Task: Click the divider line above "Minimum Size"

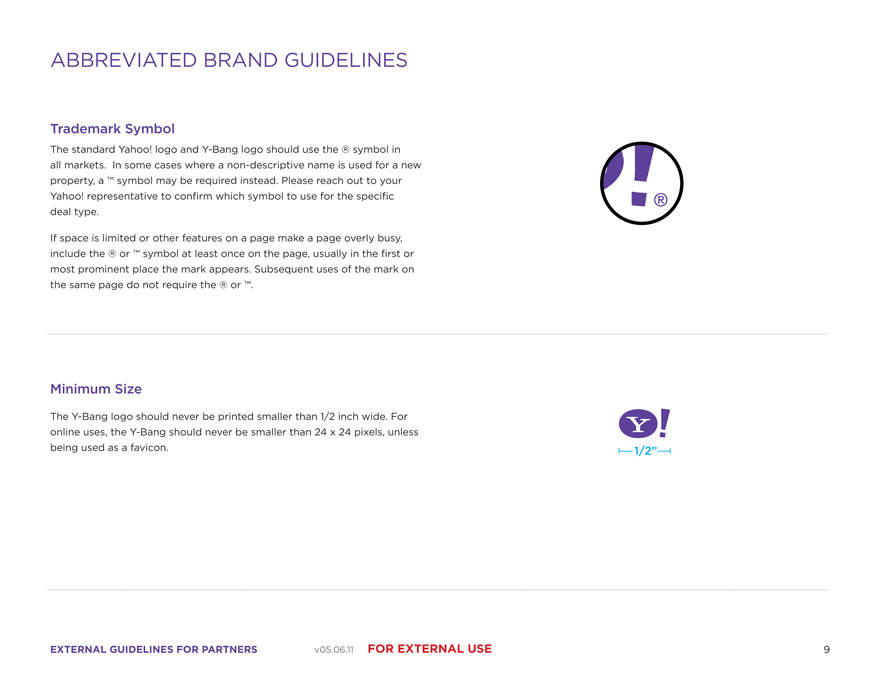Action: tap(437, 334)
